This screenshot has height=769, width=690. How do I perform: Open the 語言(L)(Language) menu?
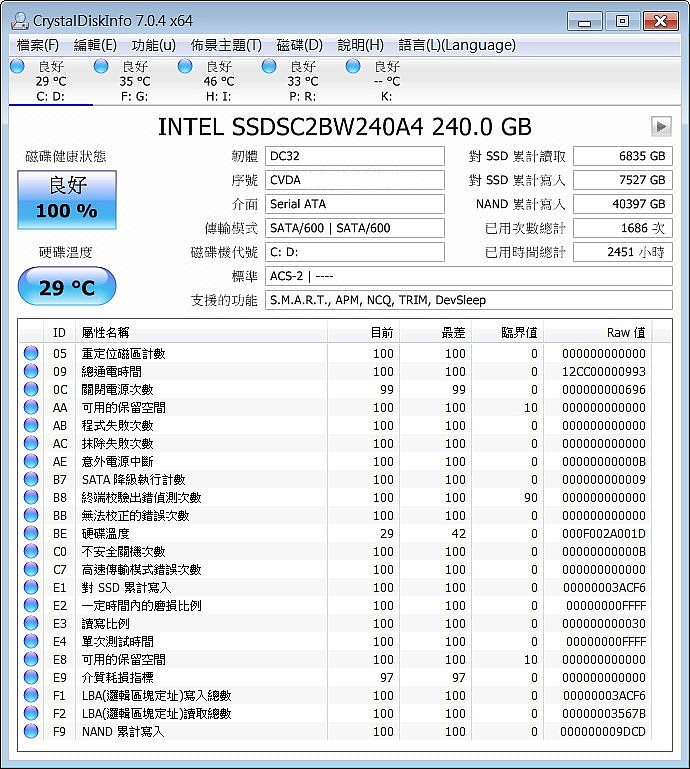point(457,45)
